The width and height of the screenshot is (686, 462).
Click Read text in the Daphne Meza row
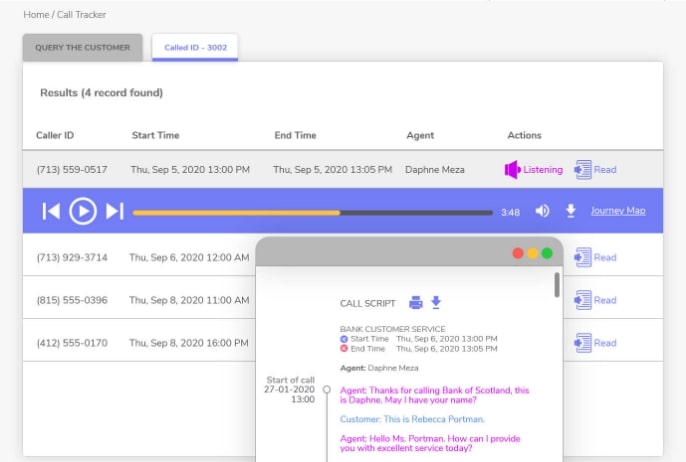pos(605,169)
